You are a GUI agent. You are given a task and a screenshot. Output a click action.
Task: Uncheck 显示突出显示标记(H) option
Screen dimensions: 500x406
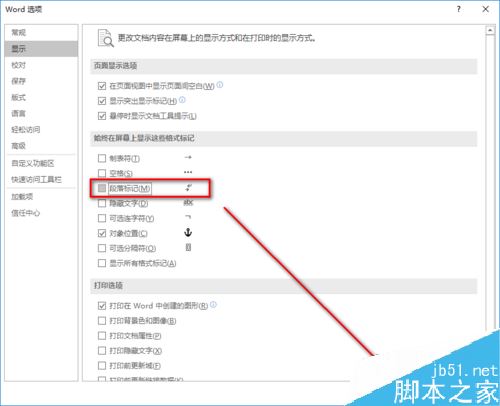pyautogui.click(x=102, y=101)
